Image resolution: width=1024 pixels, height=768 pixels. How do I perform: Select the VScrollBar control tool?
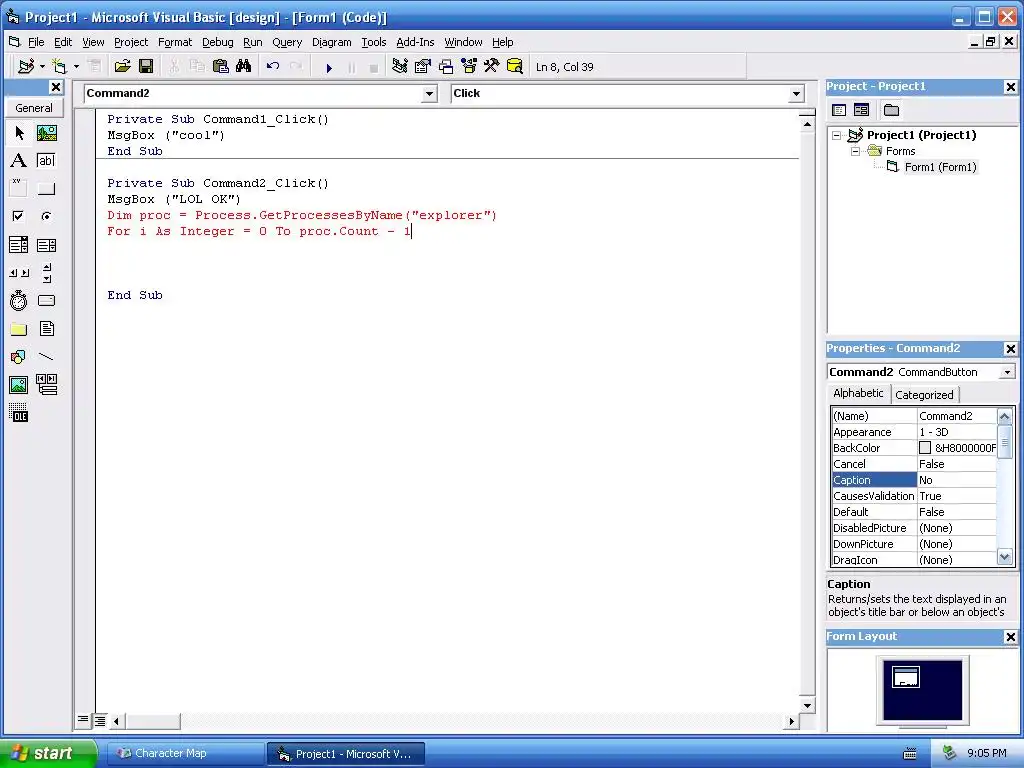46,273
